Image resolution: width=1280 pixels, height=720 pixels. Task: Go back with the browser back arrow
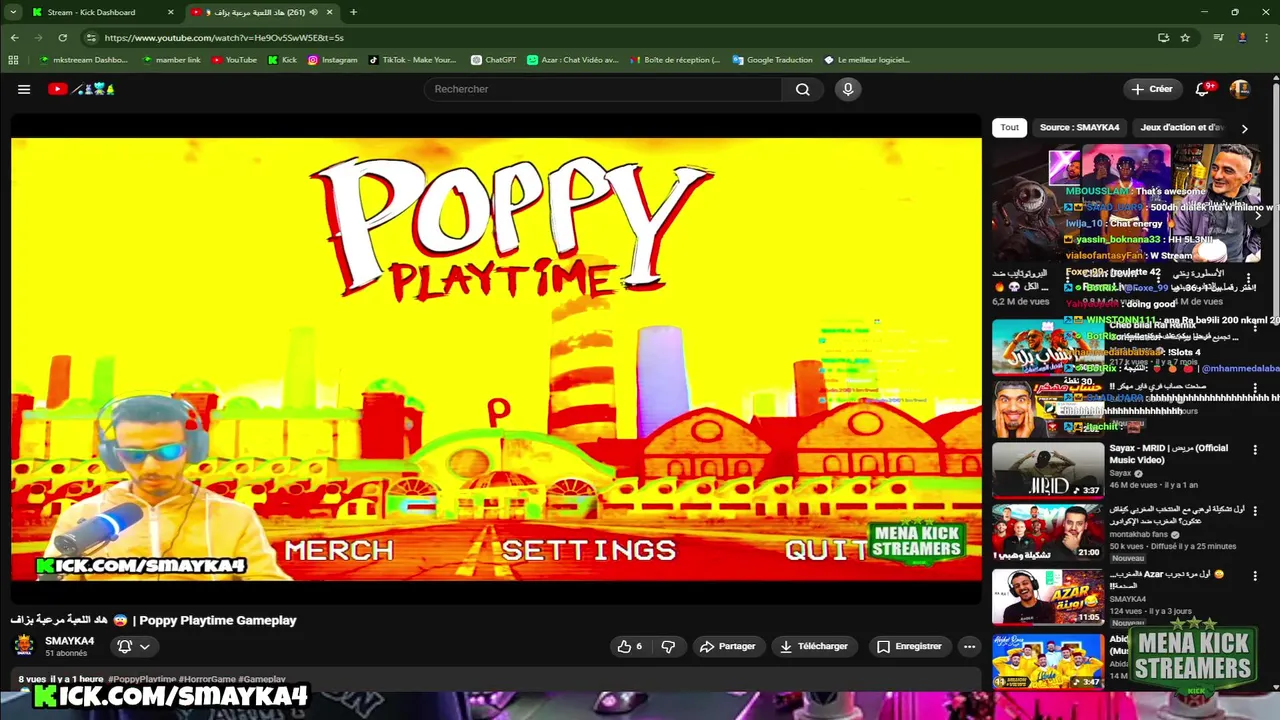[x=14, y=38]
